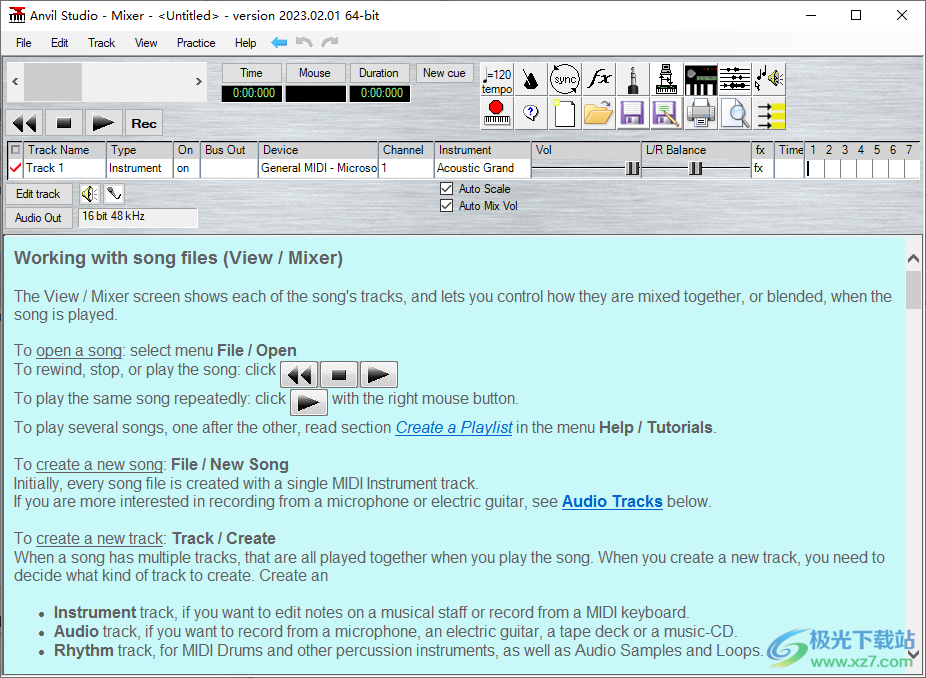Toggle the select-all box beside Track Name
This screenshot has width=926, height=678.
[x=15, y=150]
